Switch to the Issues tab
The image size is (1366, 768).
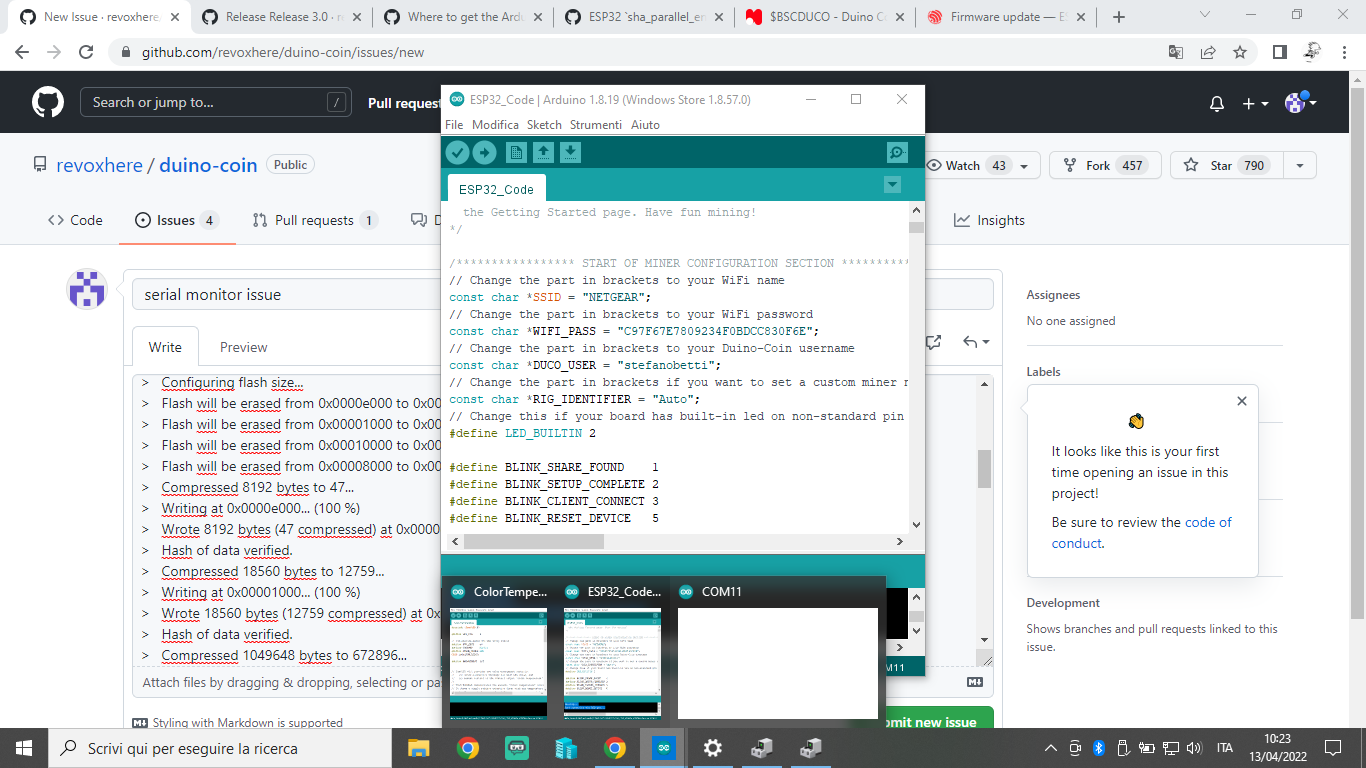177,220
